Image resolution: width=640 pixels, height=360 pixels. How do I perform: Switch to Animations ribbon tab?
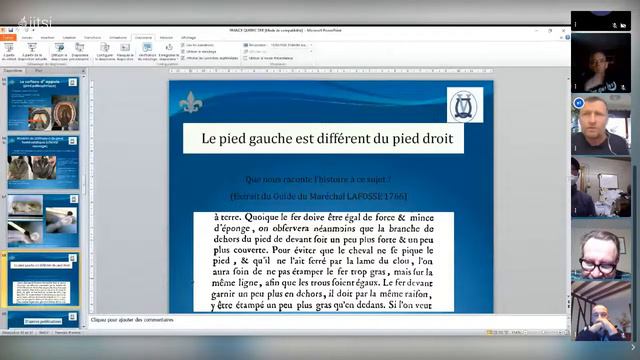click(x=118, y=38)
